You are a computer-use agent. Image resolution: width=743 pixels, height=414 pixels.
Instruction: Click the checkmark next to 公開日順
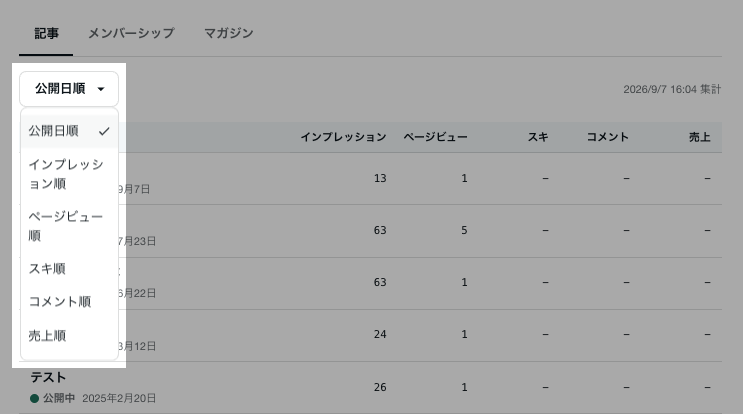pos(104,131)
